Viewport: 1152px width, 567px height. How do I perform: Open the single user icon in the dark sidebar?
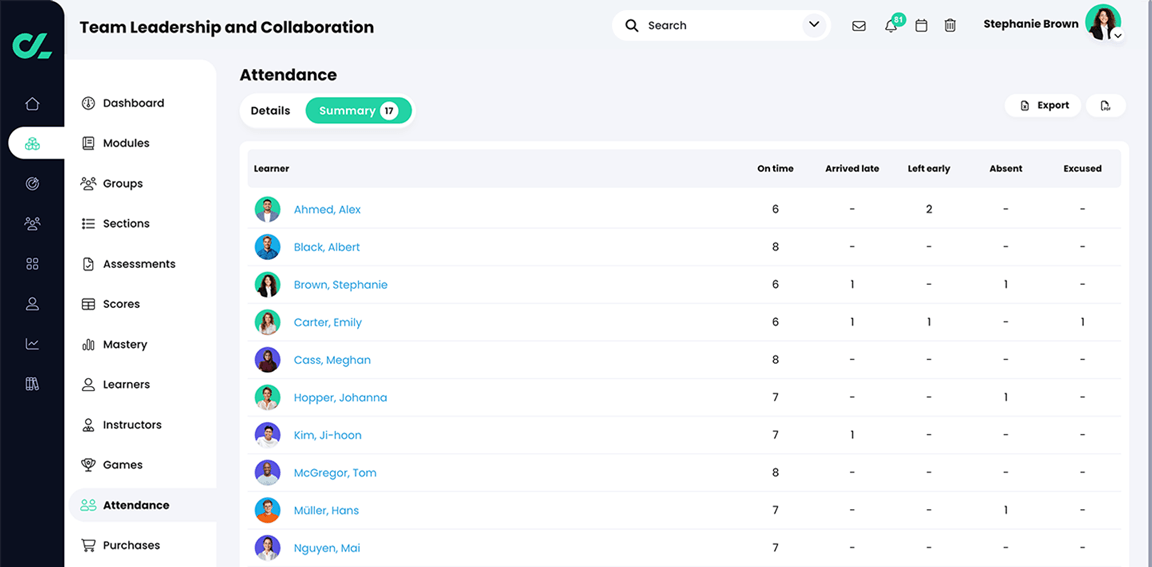[32, 303]
